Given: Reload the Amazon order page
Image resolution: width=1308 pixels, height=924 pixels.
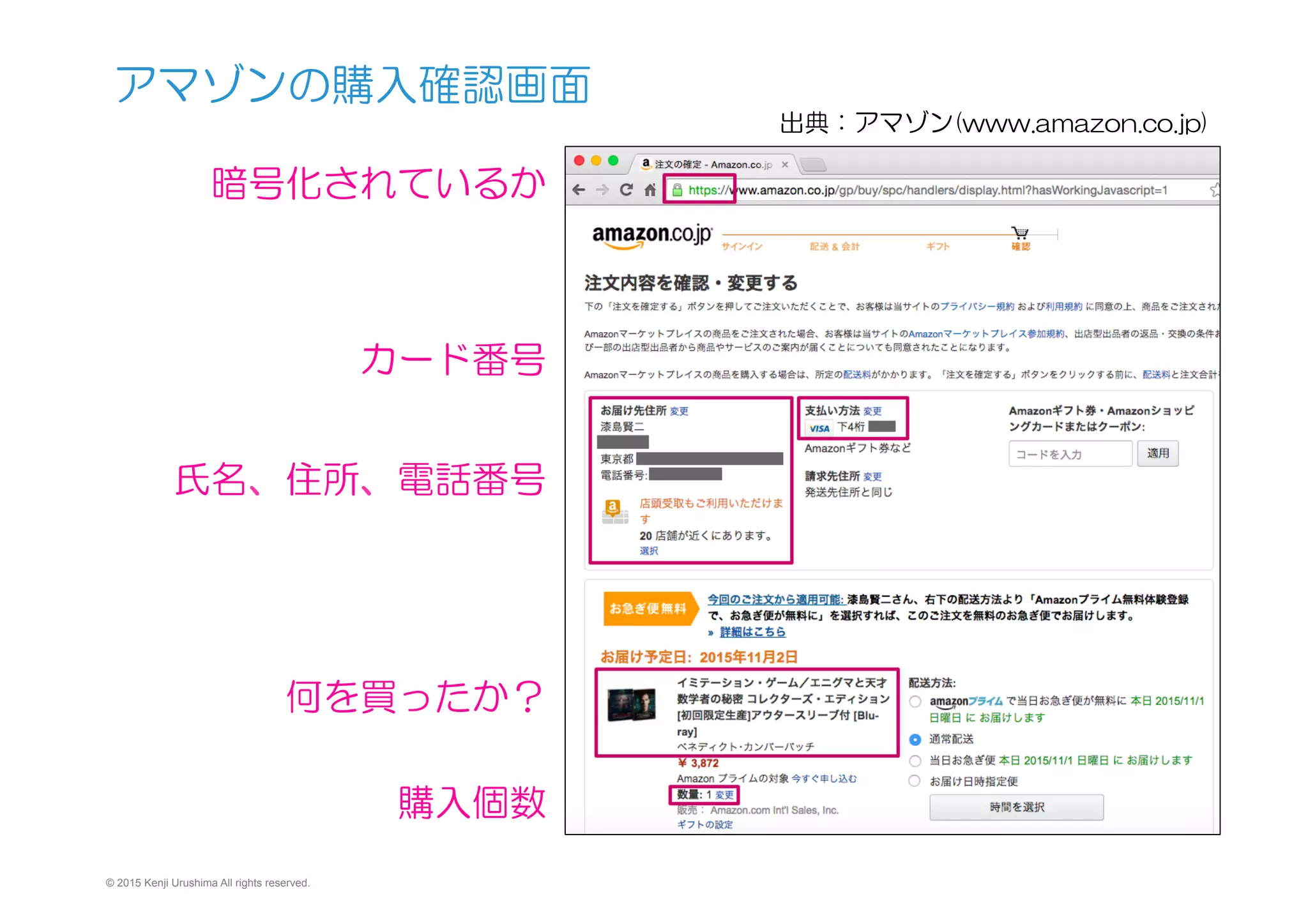Looking at the screenshot, I should click(x=627, y=190).
